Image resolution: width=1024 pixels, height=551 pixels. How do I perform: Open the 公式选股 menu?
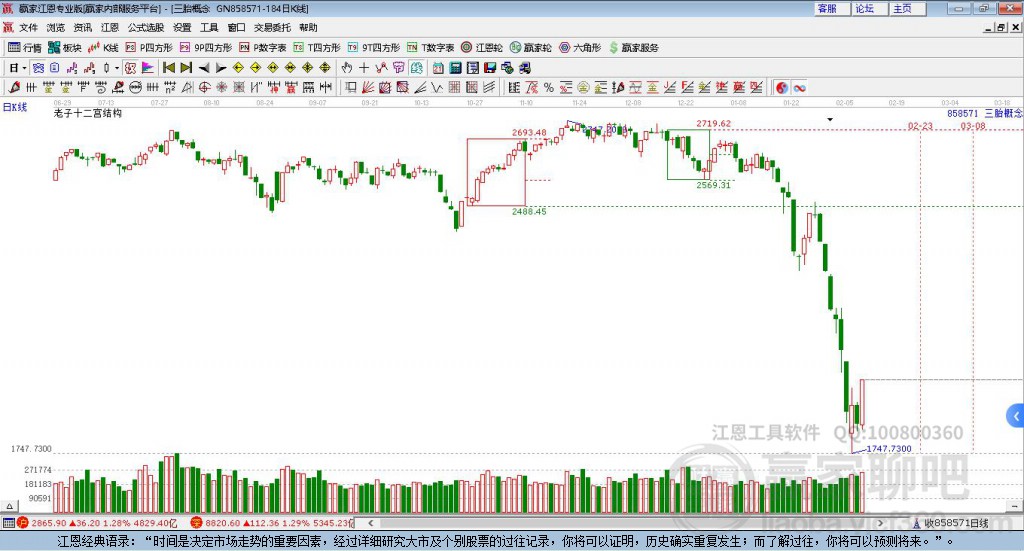click(146, 27)
